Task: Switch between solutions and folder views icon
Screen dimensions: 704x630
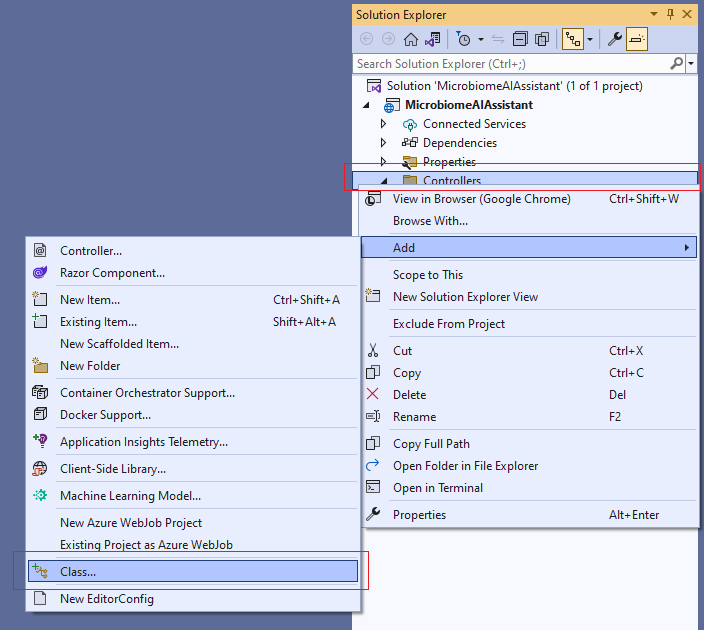Action: [433, 40]
